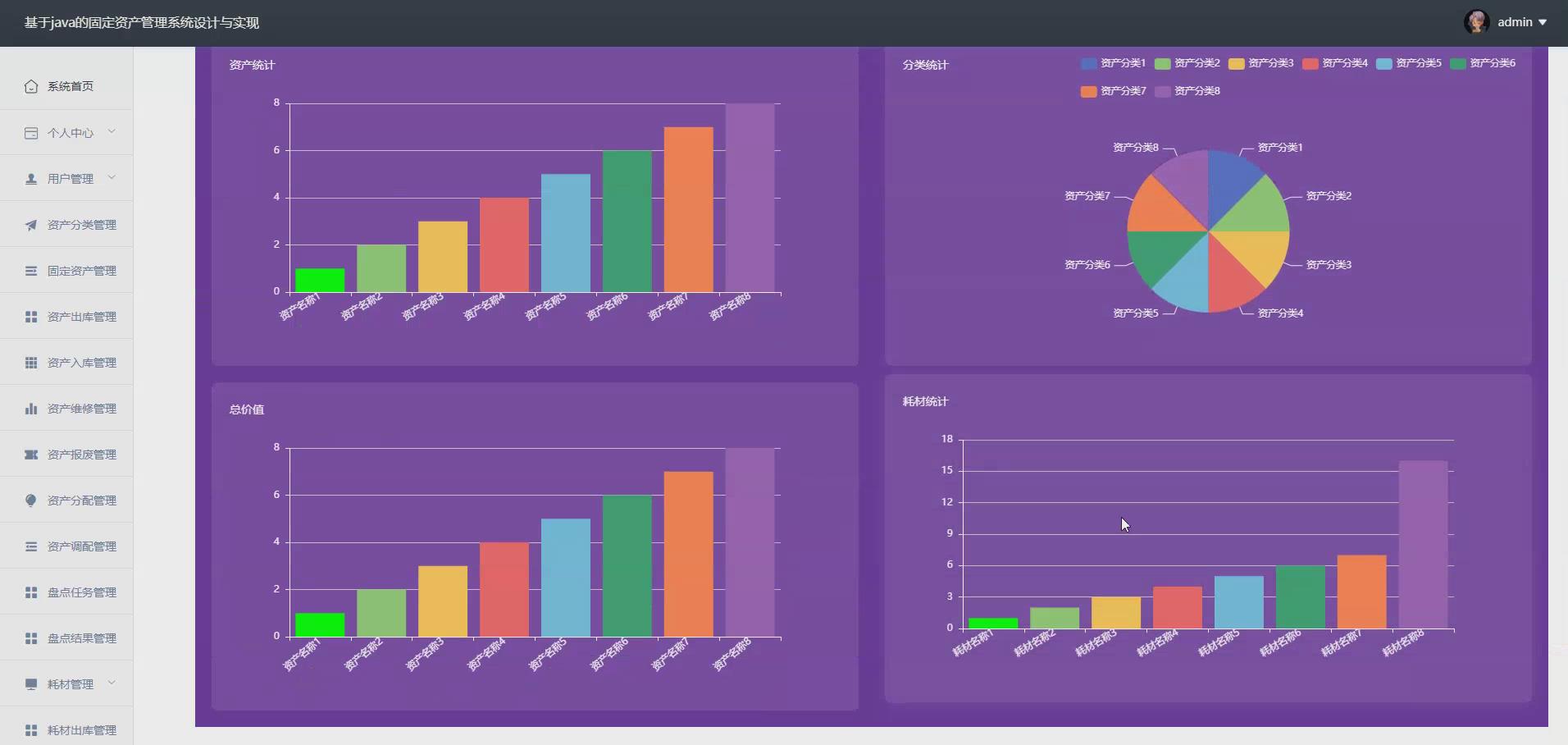Click the user icon beside 用户管理

click(31, 179)
